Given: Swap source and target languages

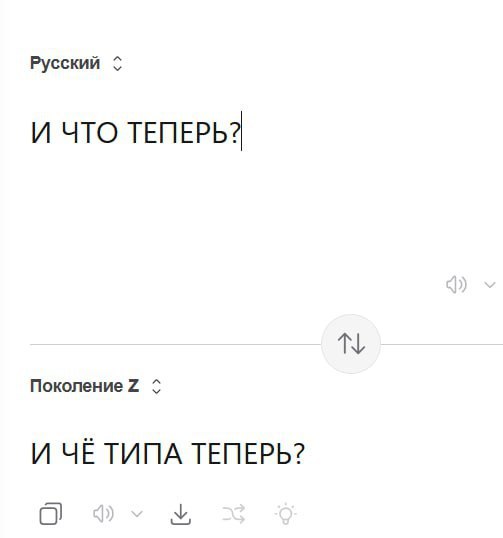Looking at the screenshot, I should click(351, 344).
